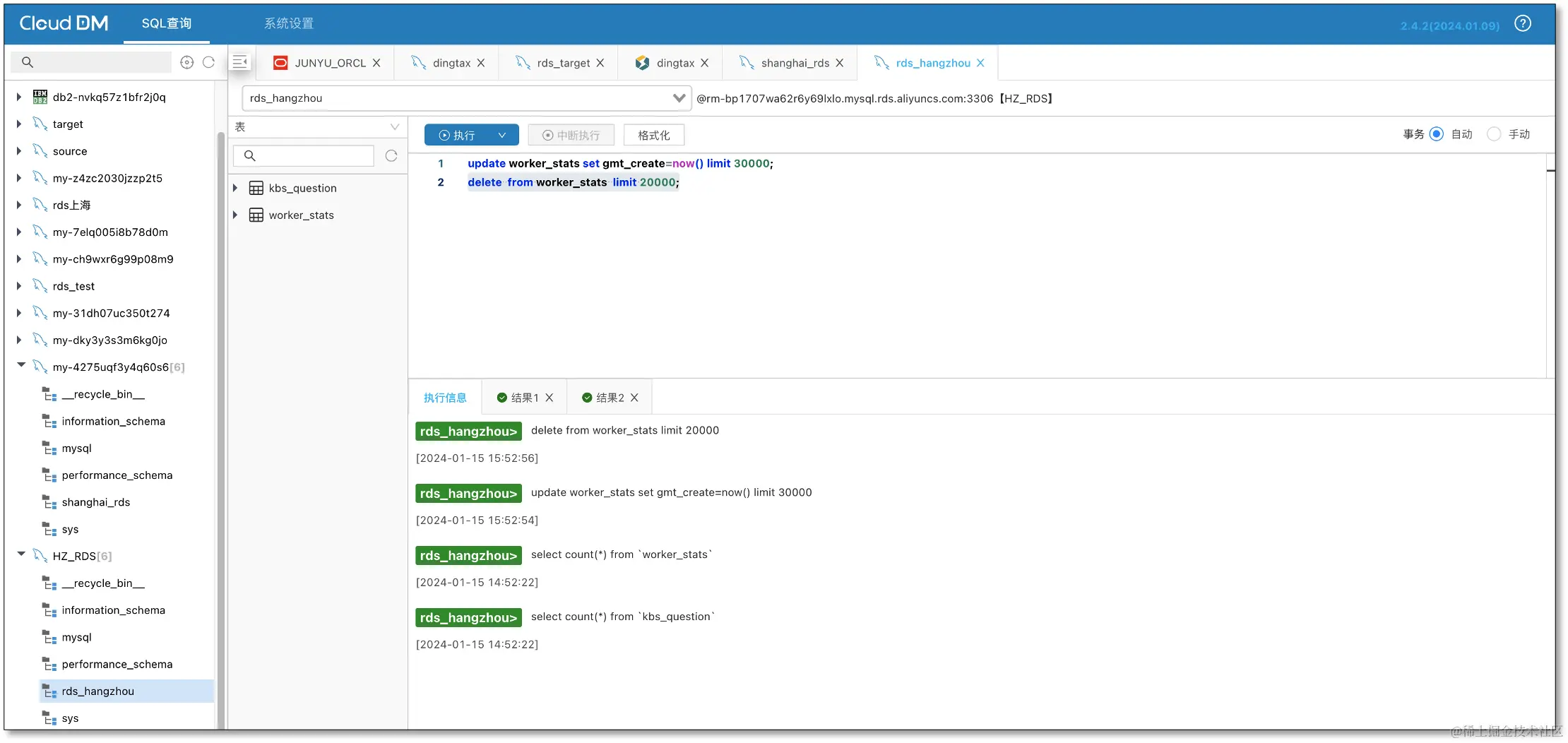Click the DB2 icon beside db2-nvkq57z1bfr2j0q
Viewport: 1568px width, 743px height.
coord(40,97)
